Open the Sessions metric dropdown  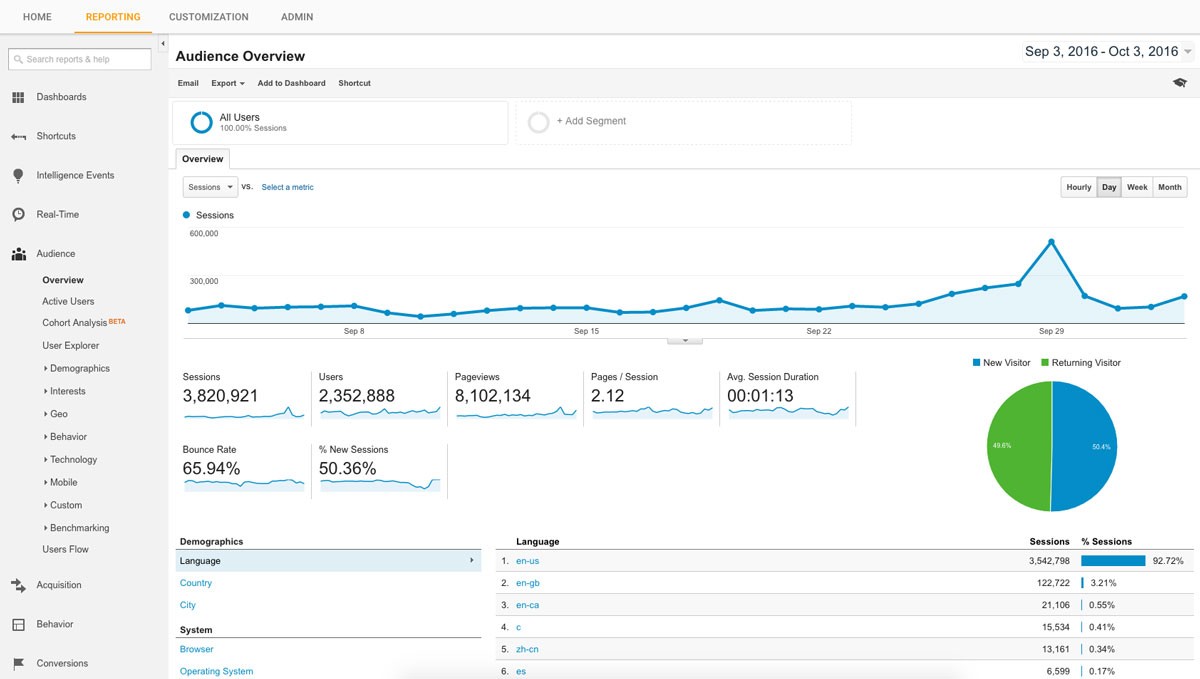point(209,186)
